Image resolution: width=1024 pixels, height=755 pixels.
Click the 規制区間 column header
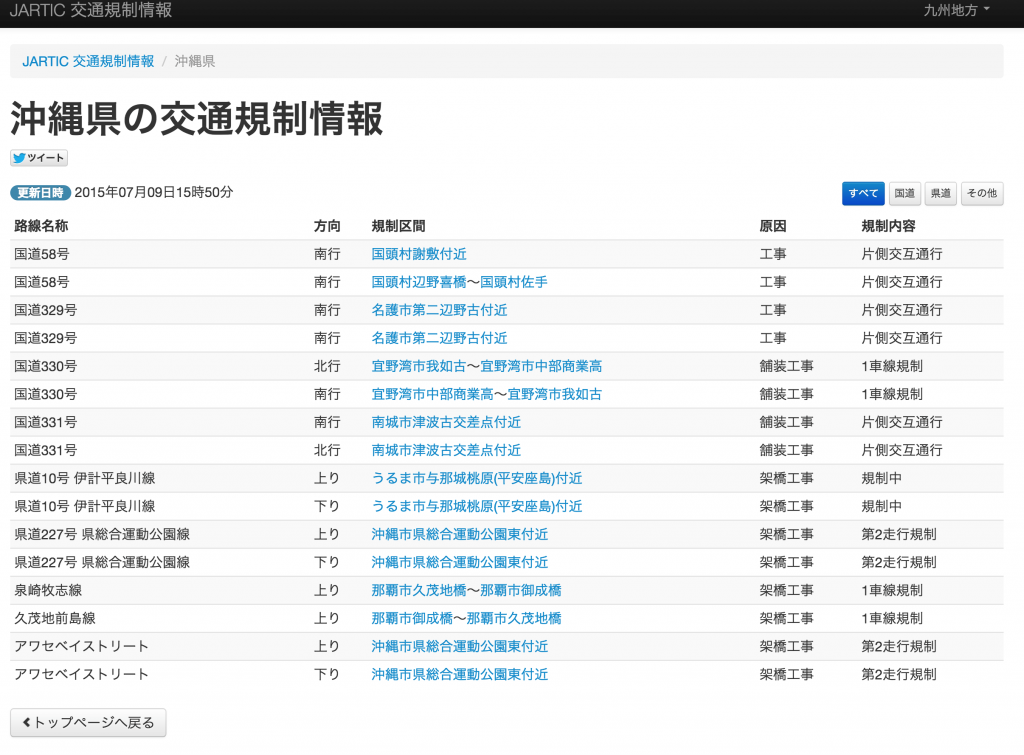point(398,226)
